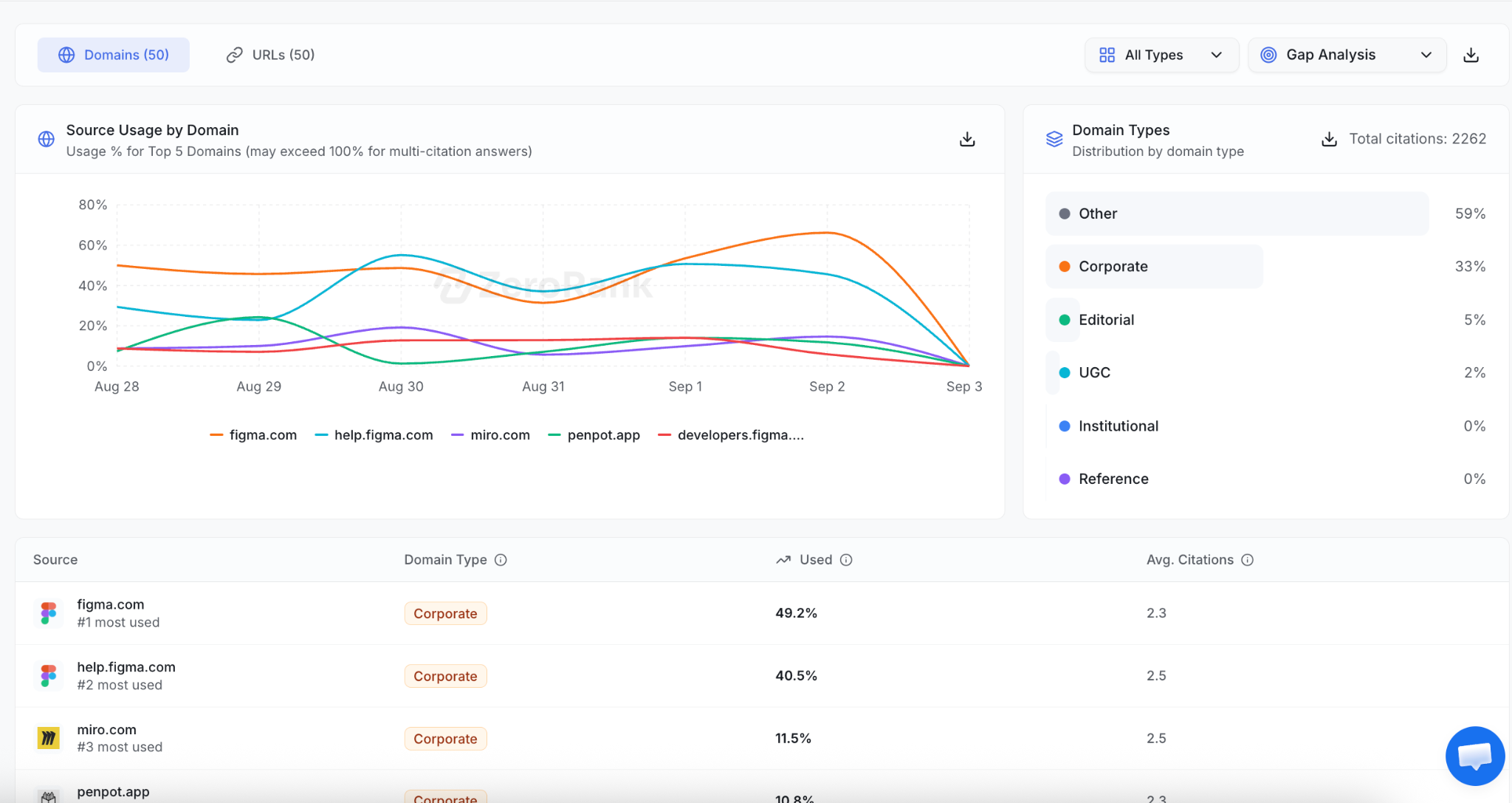Screen dimensions: 1512x803
Task: Switch to the Domains (50) tab
Action: [x=114, y=55]
